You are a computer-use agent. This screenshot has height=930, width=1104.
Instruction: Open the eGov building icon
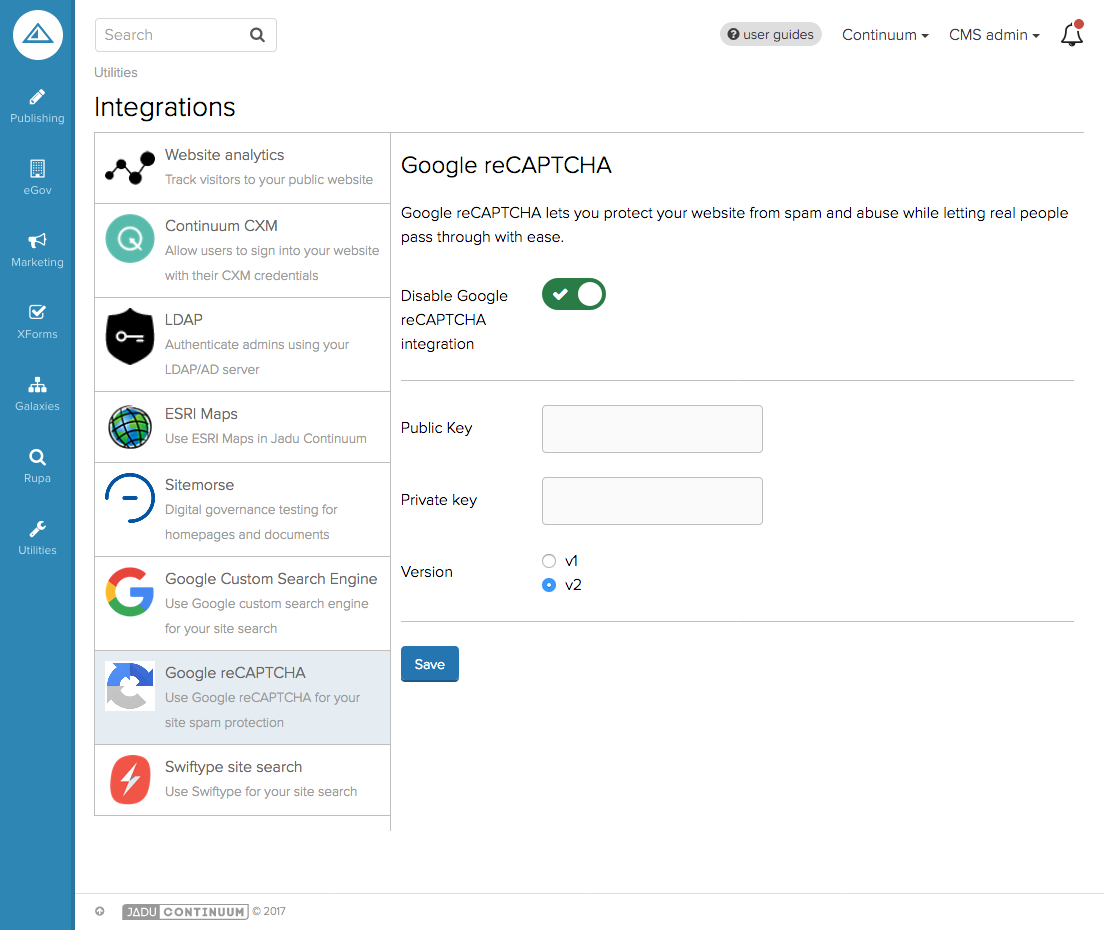[37, 168]
